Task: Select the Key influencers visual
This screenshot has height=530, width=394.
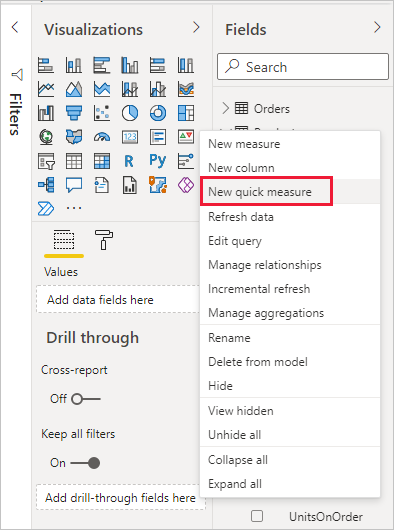Action: point(186,161)
